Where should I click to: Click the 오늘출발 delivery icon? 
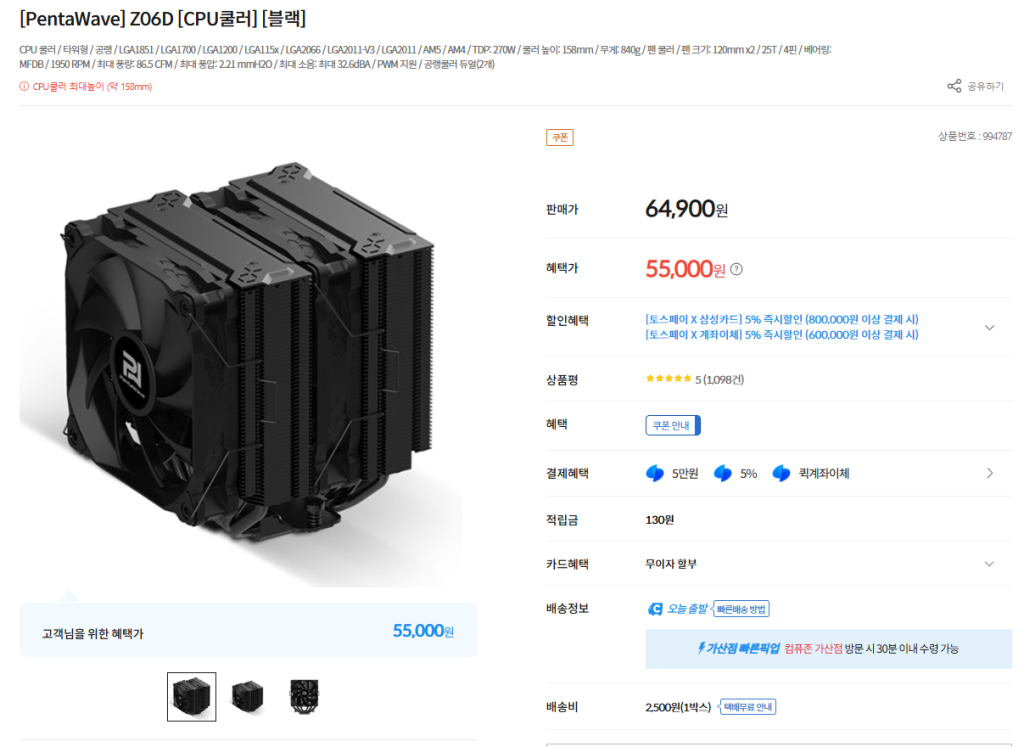pos(655,609)
